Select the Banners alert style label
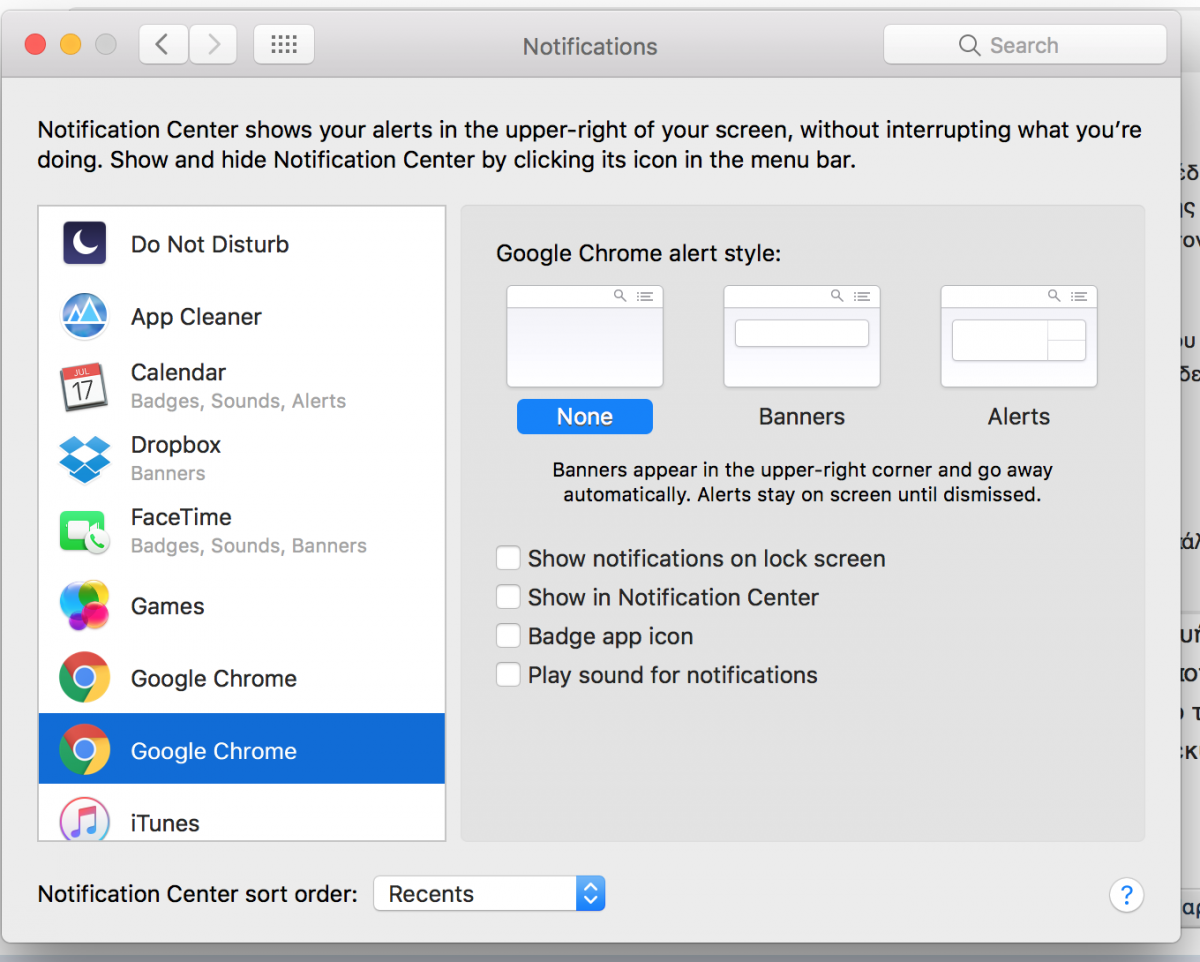The image size is (1200, 962). pos(802,417)
